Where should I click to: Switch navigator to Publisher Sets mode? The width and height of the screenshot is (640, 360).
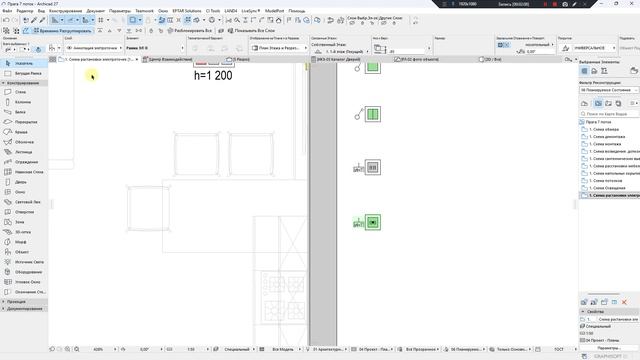tap(618, 104)
